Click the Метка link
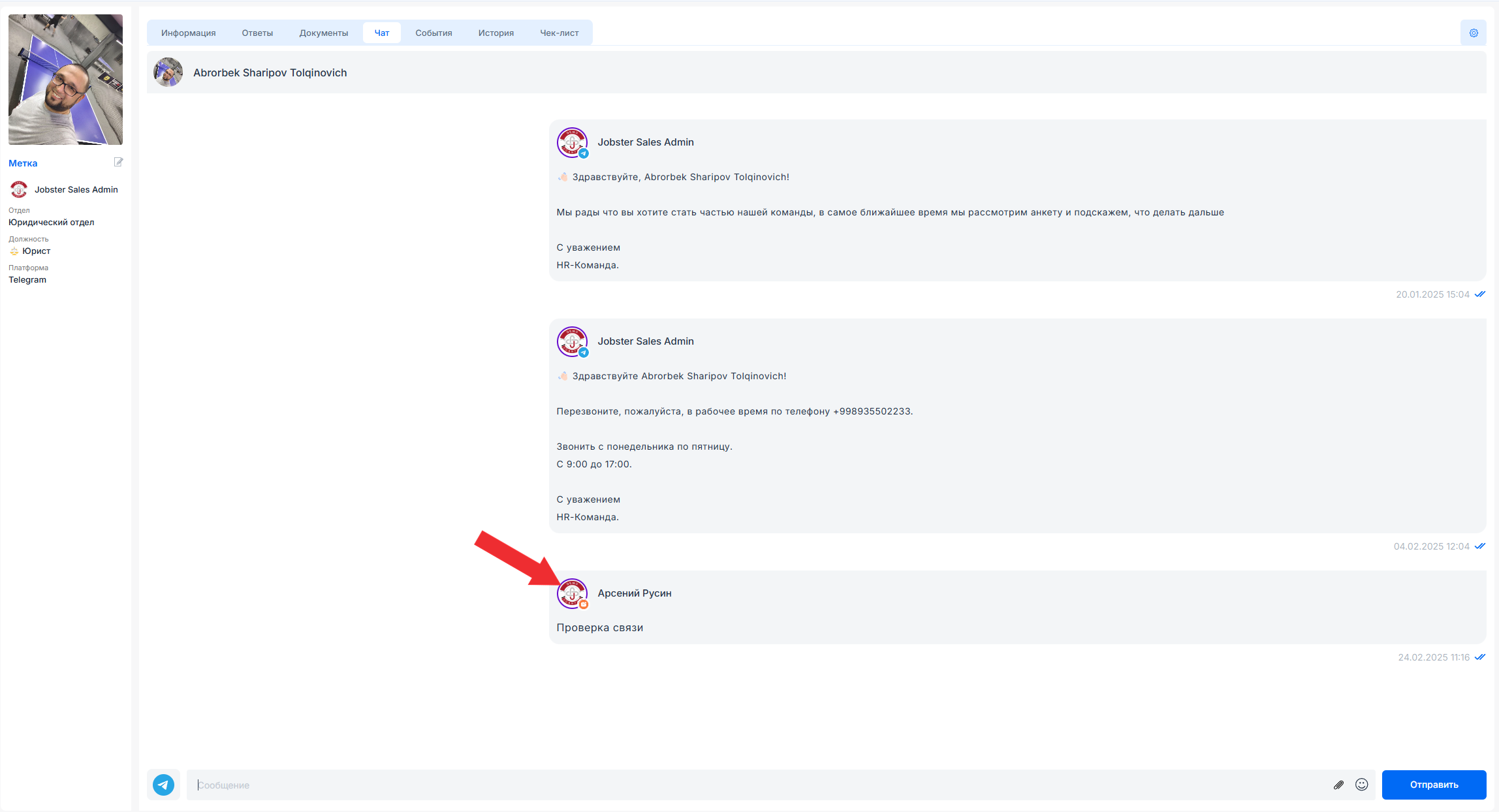 pos(23,163)
